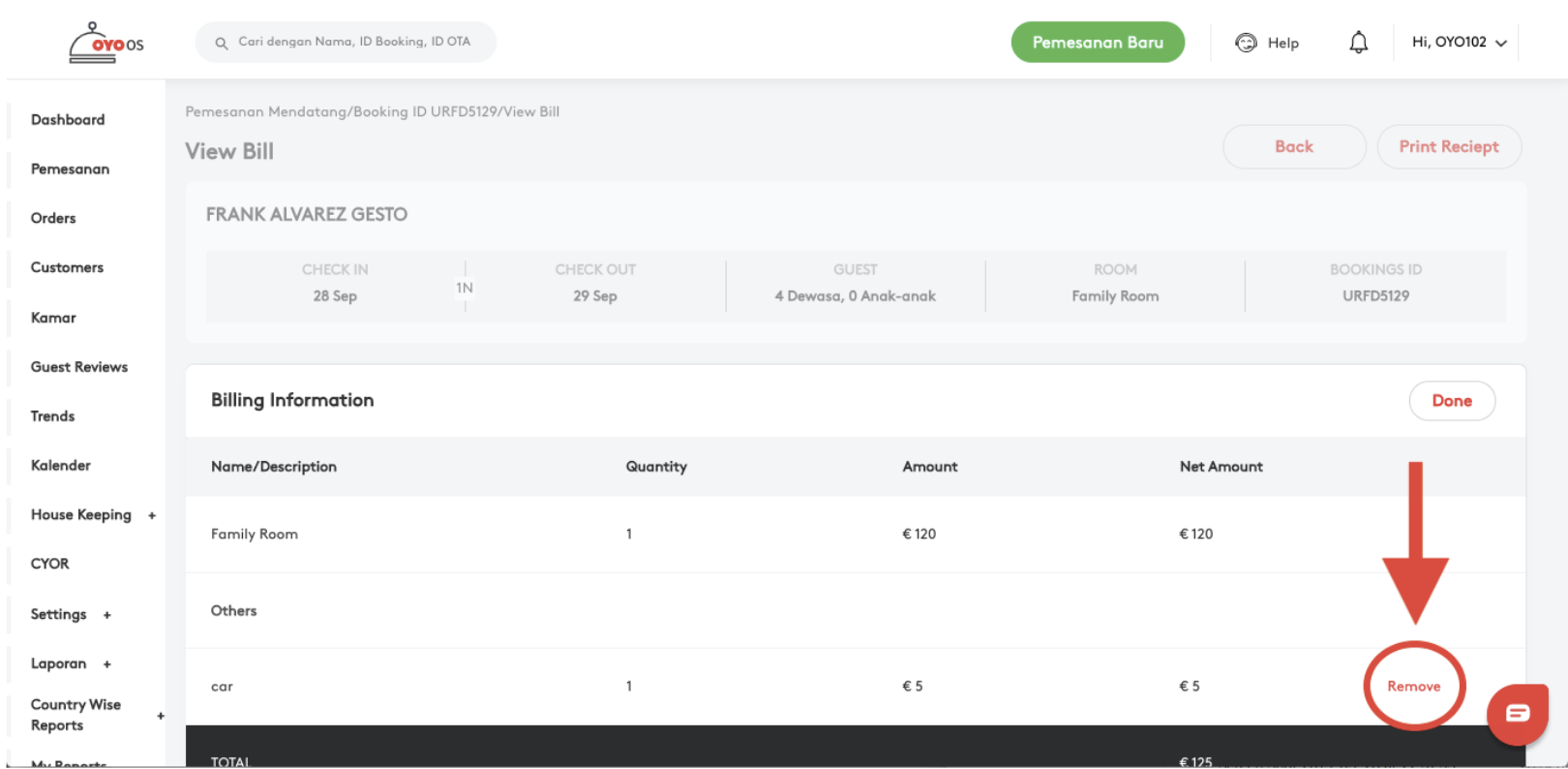Open the Hi, OYO102 account dropdown
This screenshot has width=1568, height=769.
point(1459,43)
